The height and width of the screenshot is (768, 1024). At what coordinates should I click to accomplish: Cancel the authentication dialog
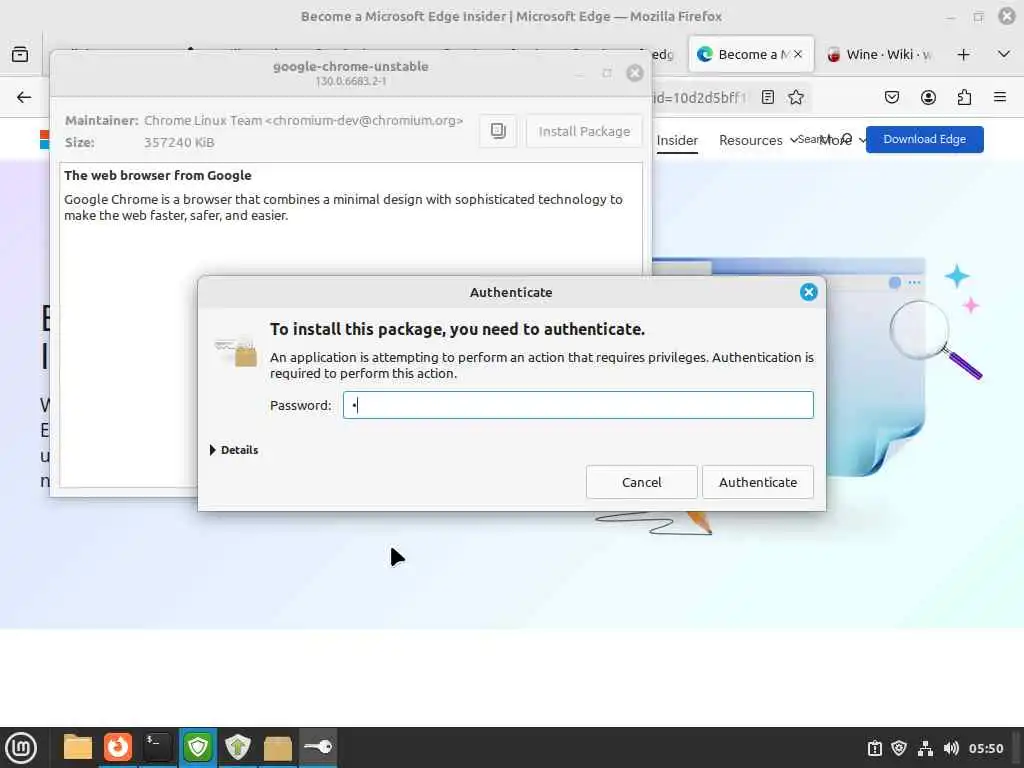pyautogui.click(x=641, y=482)
